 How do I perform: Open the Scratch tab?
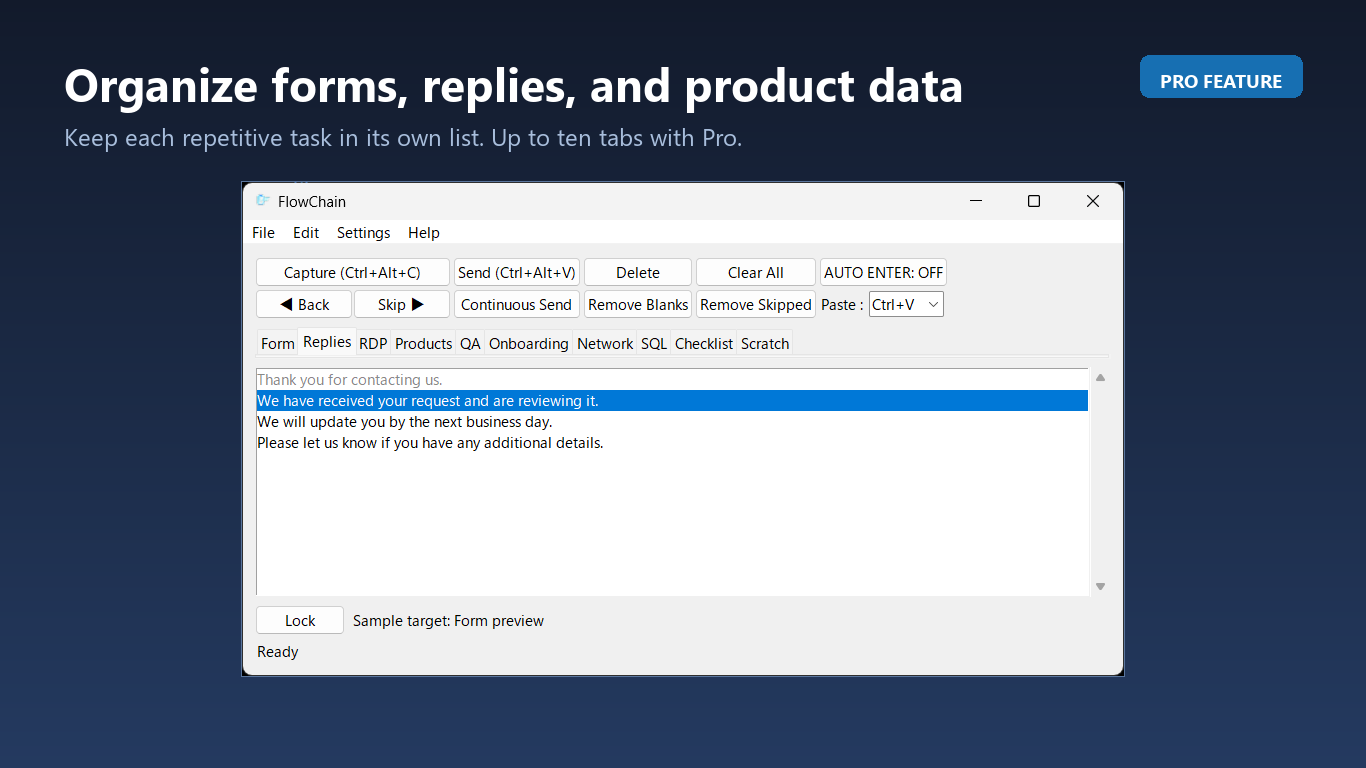coord(765,343)
